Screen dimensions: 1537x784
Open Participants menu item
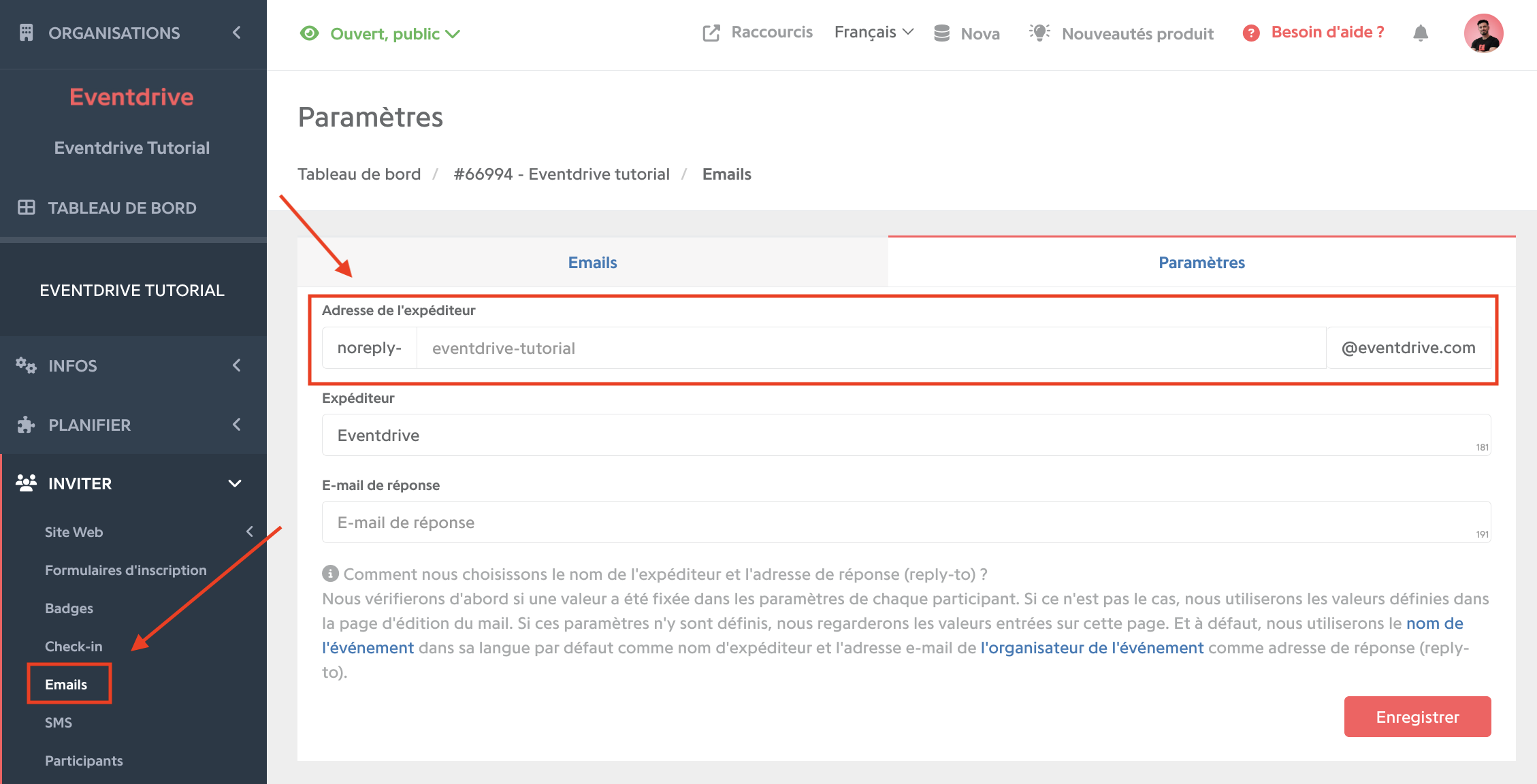click(84, 761)
